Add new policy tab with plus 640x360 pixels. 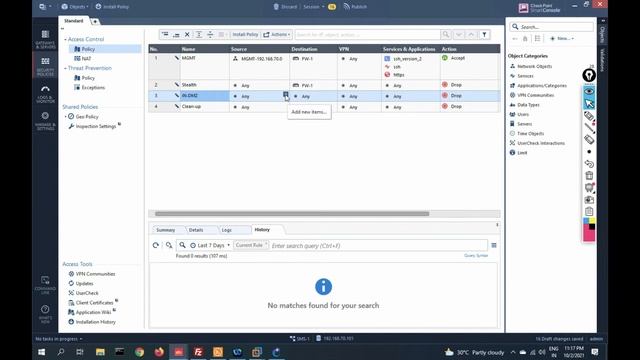pos(95,21)
